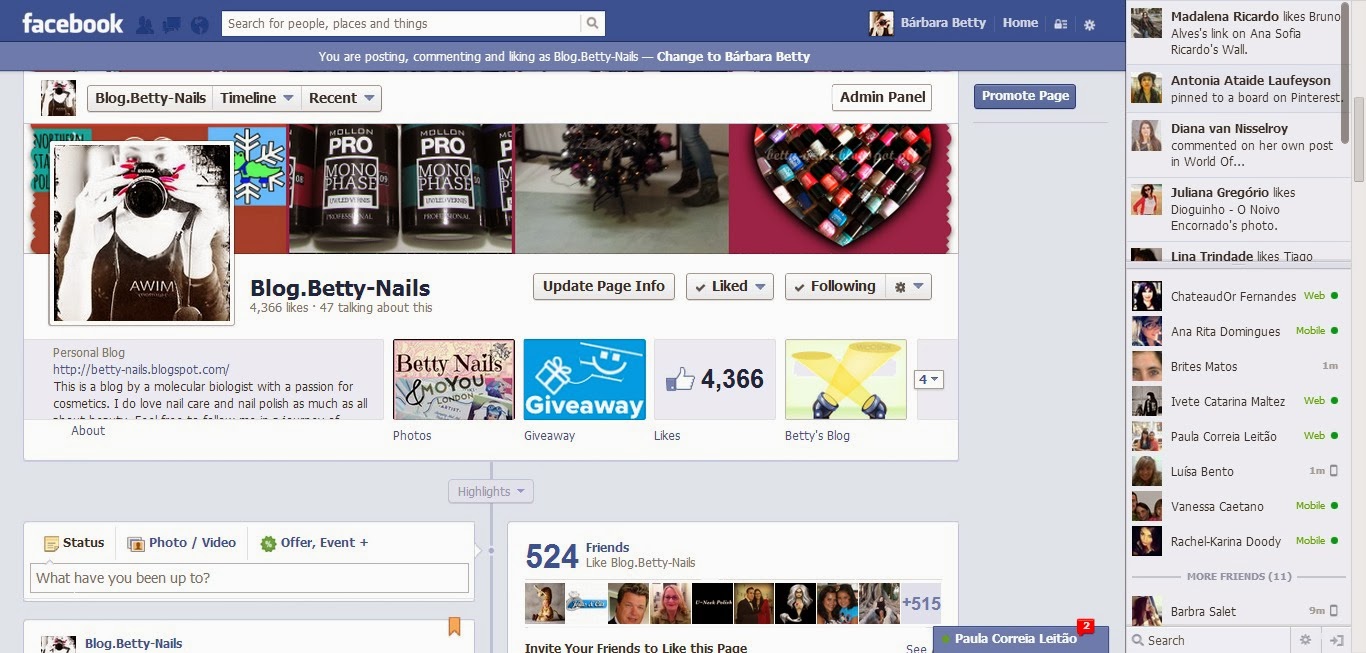Click hide sidebar icon beside chat search

point(1335,640)
